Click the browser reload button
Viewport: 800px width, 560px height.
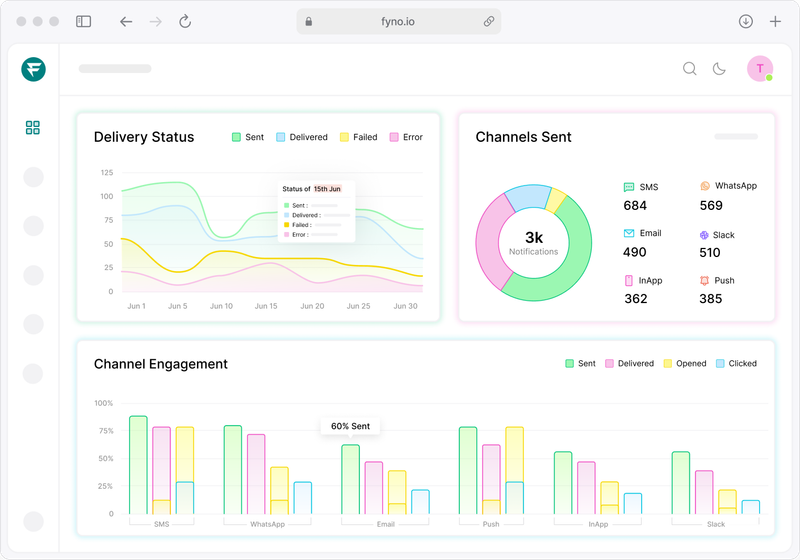coord(185,21)
